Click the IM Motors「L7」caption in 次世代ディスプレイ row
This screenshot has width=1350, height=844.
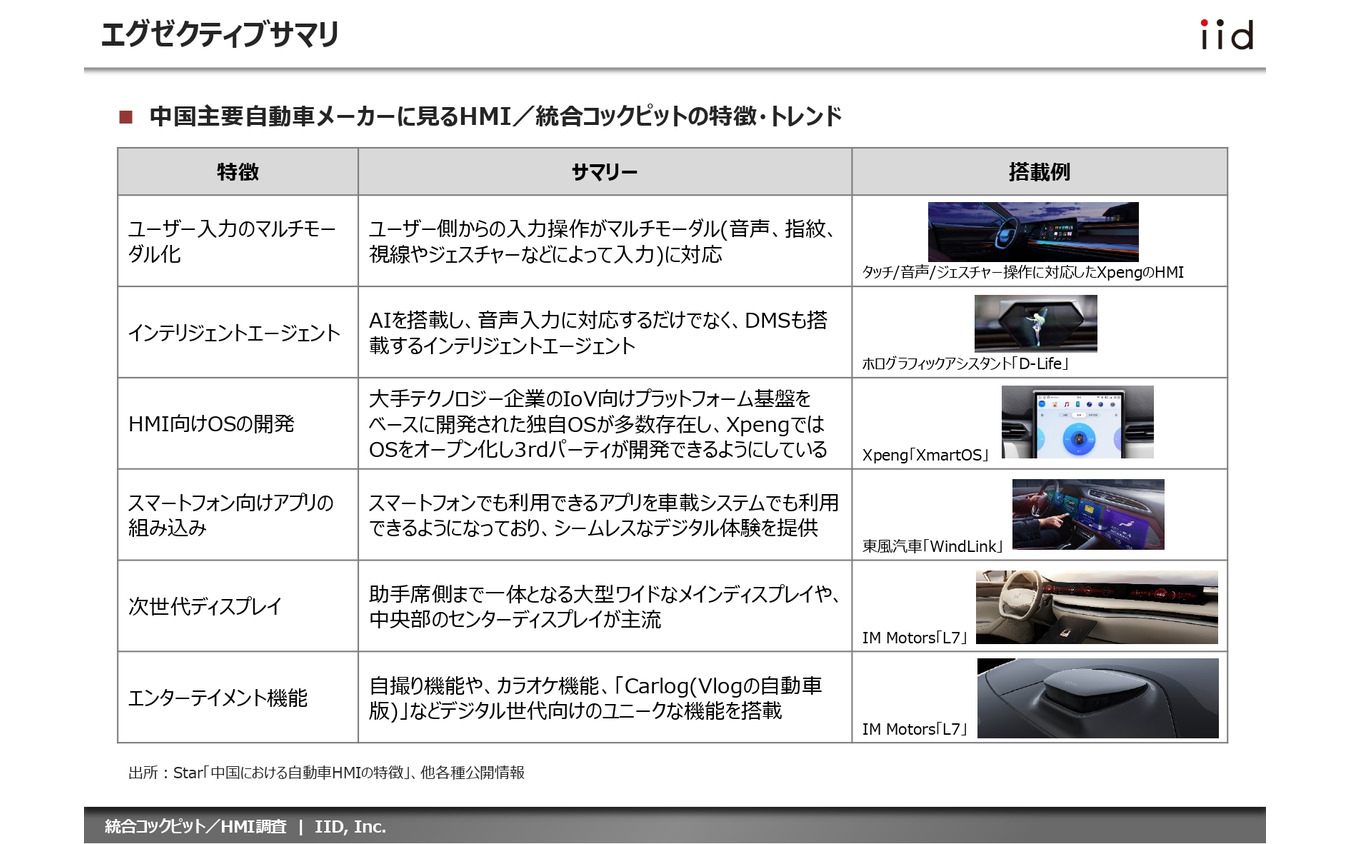click(x=915, y=637)
